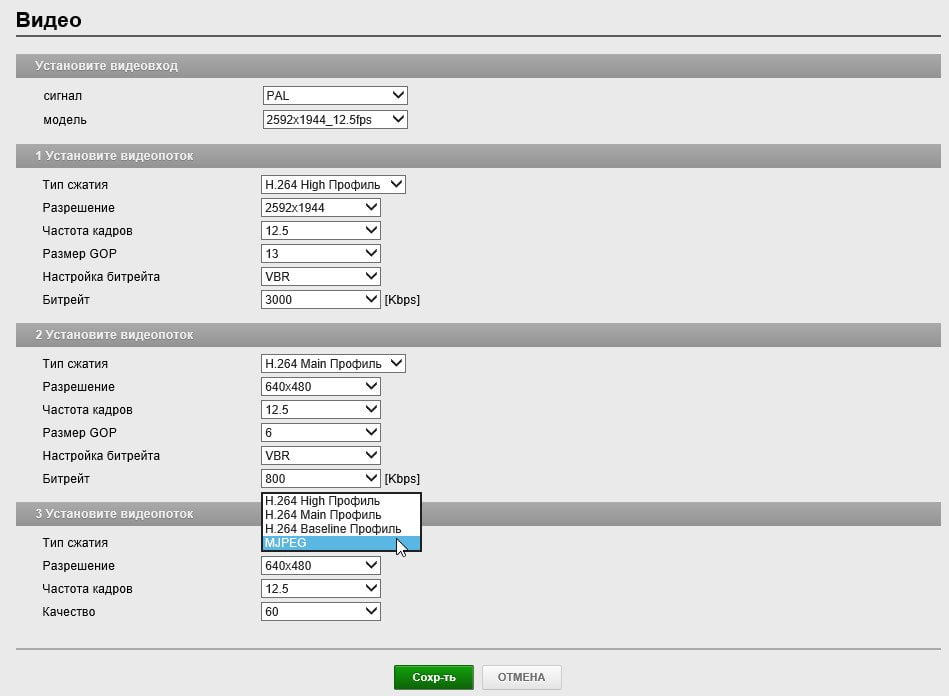Click the ОТМЕНА button
The width and height of the screenshot is (949, 696).
click(522, 677)
